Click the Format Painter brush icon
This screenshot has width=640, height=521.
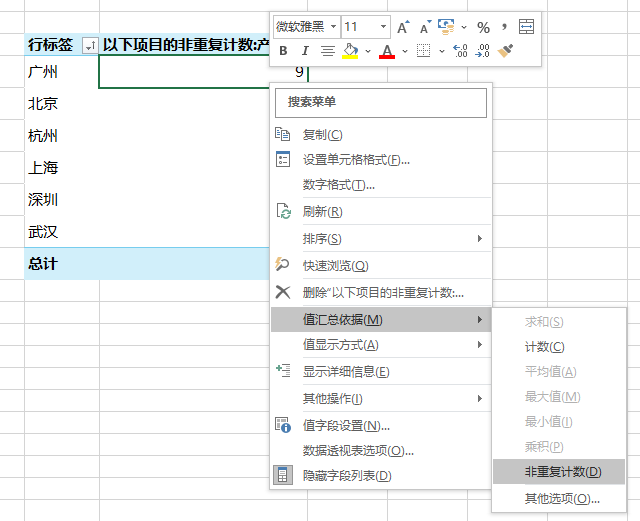pos(506,51)
